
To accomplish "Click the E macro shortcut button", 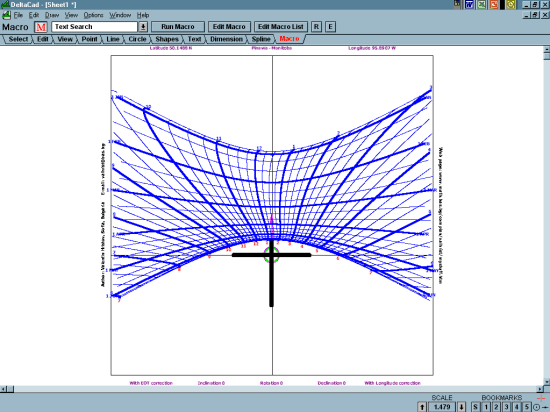I will [330, 27].
